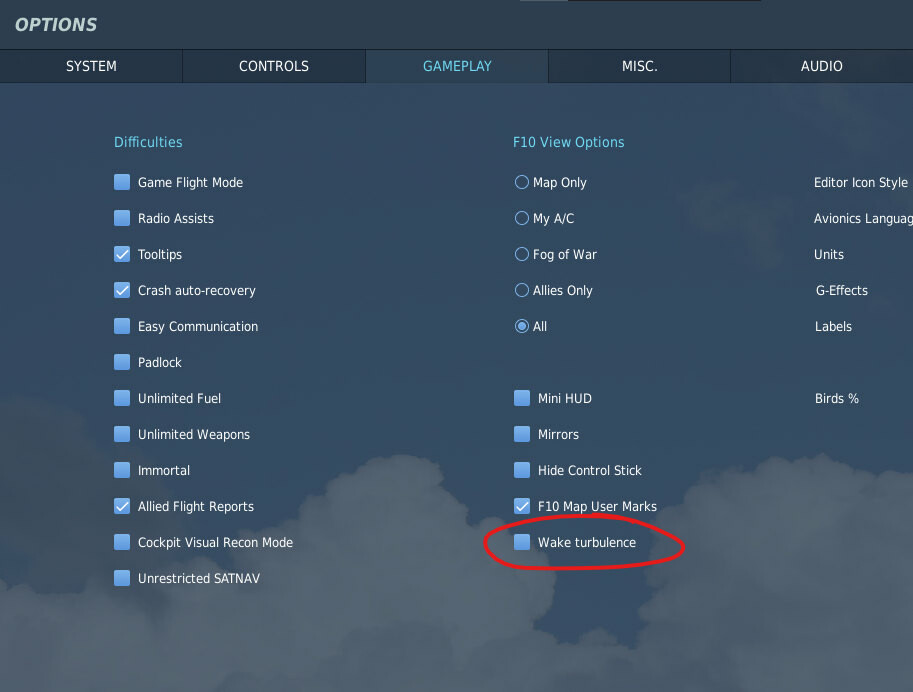Check Hide Control Stick option
This screenshot has width=913, height=692.
pos(522,470)
